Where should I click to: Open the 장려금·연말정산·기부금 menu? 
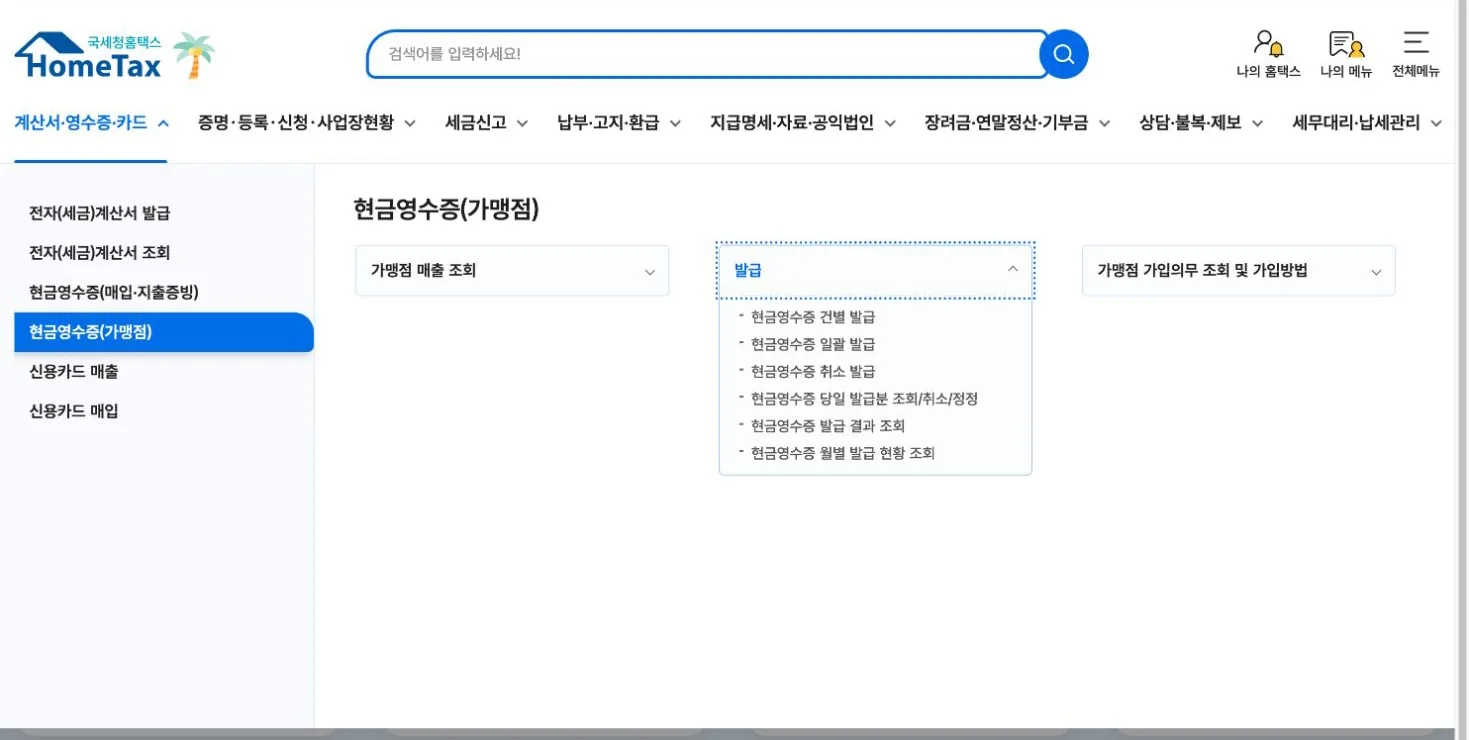(1018, 123)
